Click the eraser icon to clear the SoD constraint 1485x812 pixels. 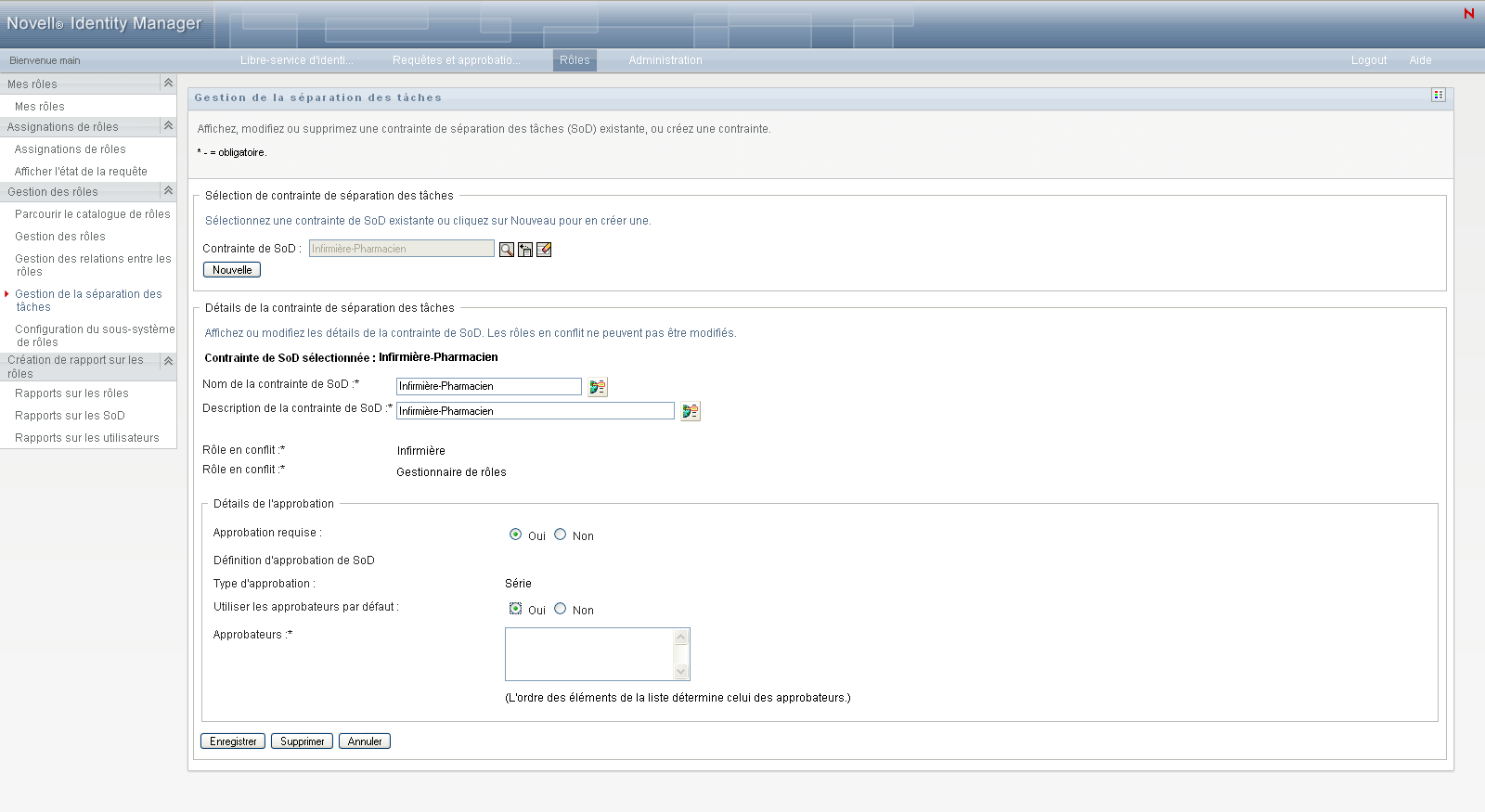544,250
